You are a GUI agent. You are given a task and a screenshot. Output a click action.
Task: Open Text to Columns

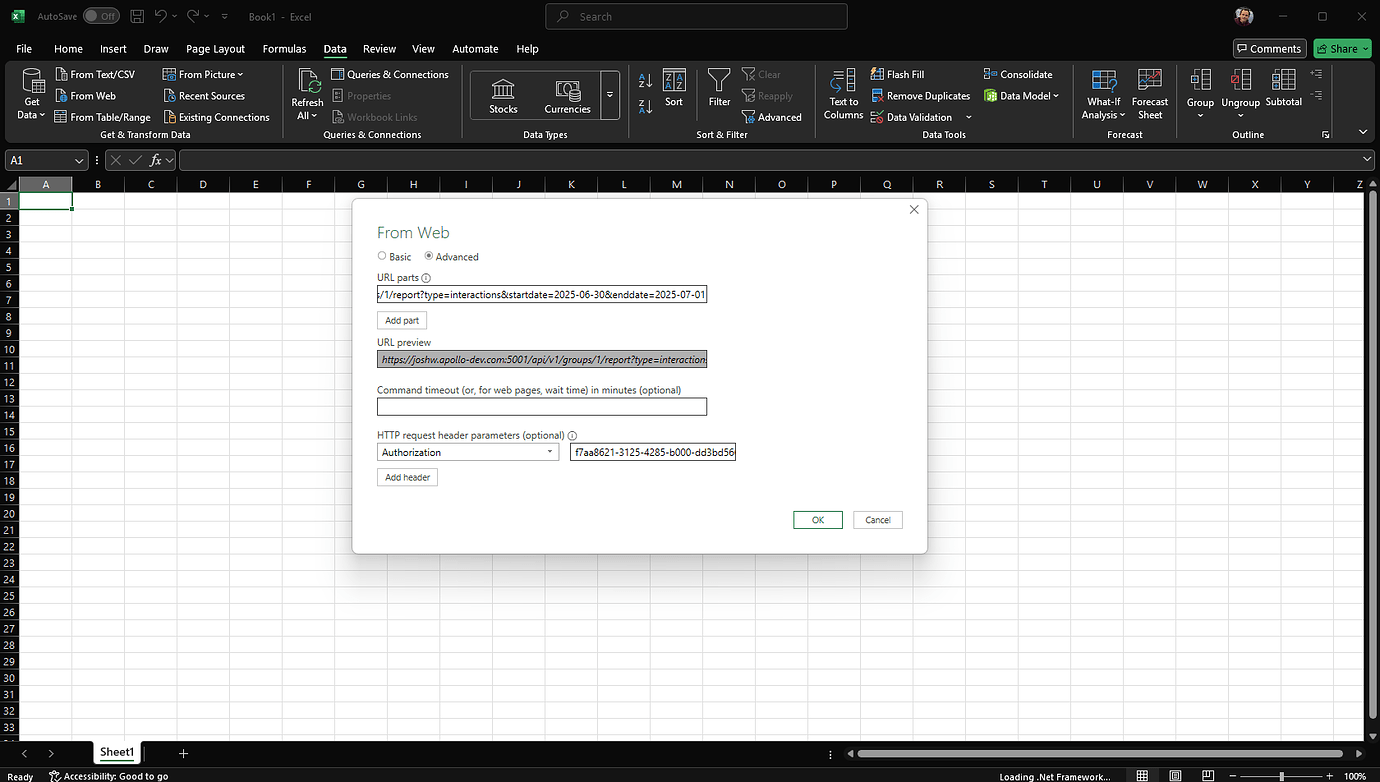click(842, 93)
